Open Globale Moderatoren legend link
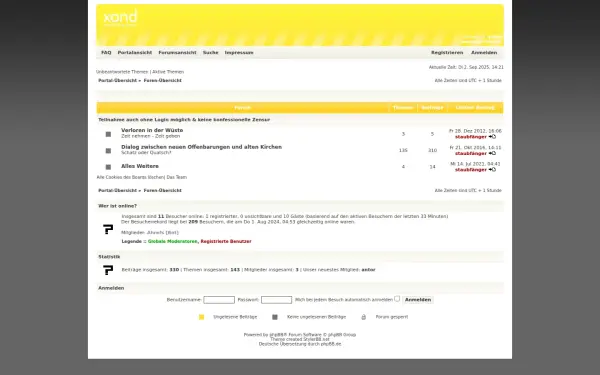The width and height of the screenshot is (600, 375). (173, 241)
